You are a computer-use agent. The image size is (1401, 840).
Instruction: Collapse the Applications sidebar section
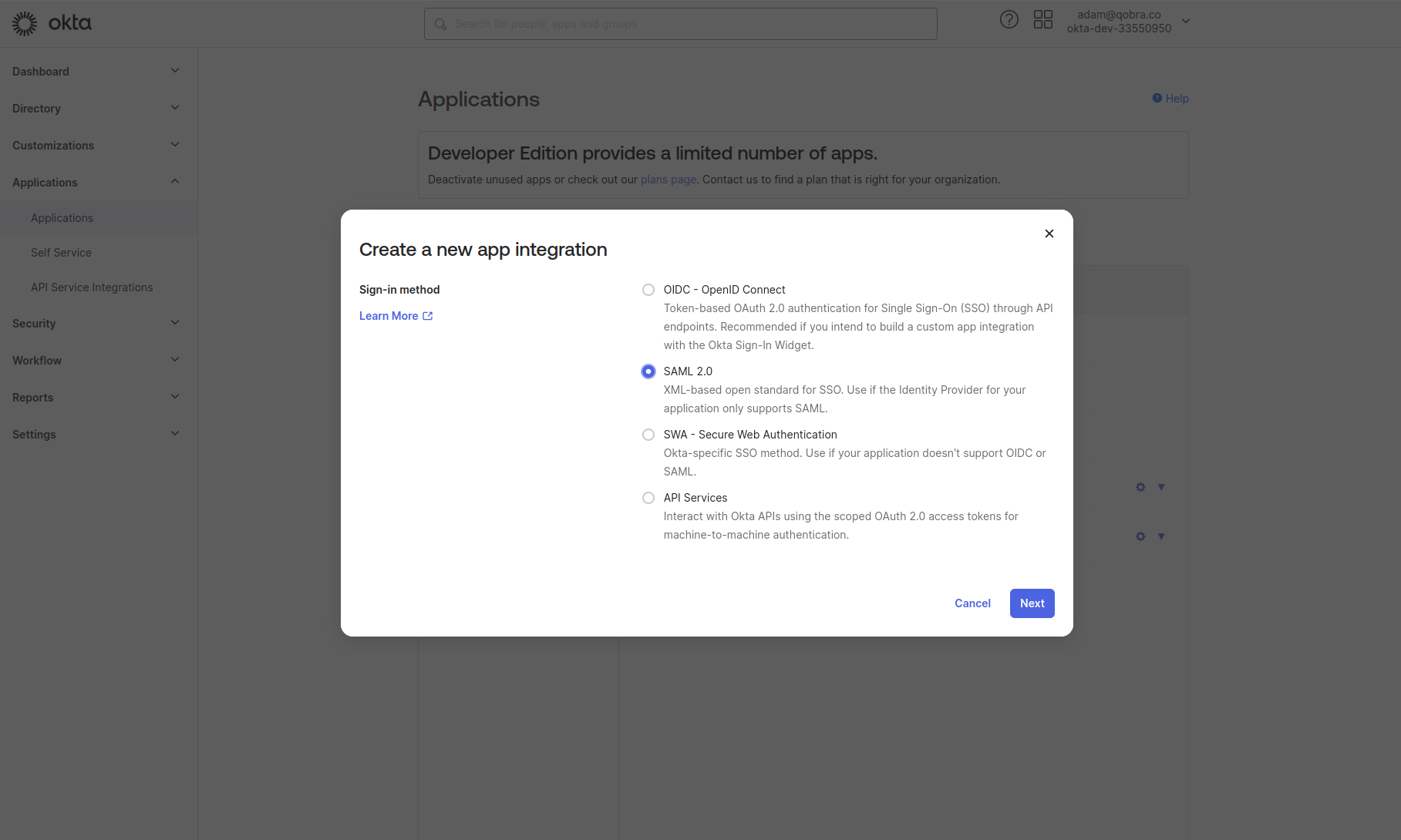99,182
